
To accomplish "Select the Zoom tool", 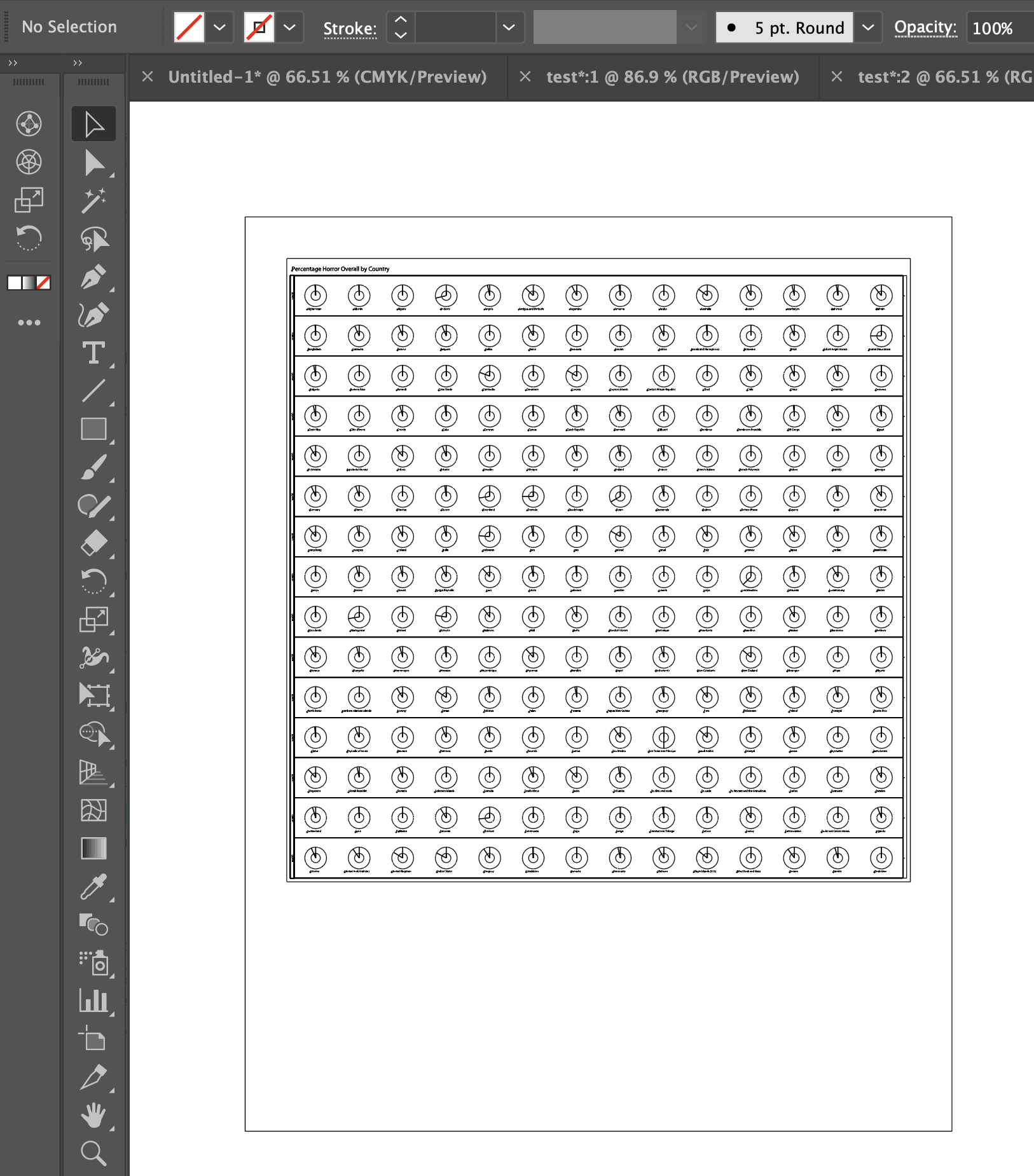I will point(93,1154).
